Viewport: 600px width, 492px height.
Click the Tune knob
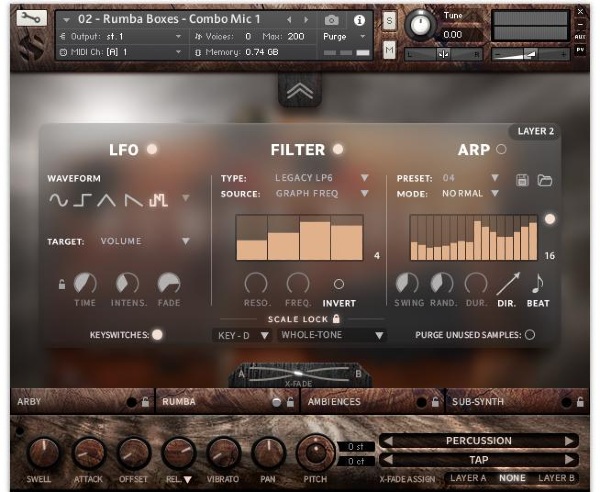coord(420,25)
